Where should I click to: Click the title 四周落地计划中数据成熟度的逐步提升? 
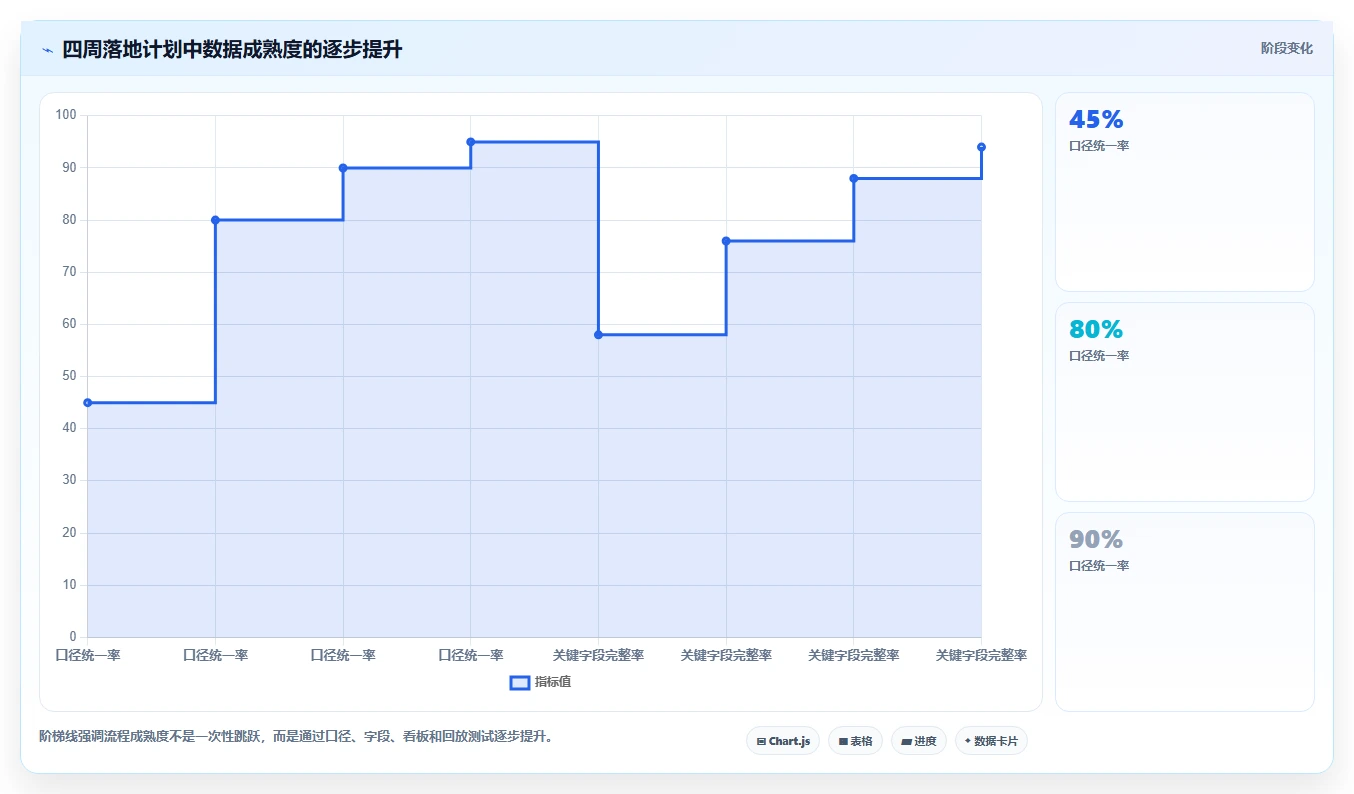click(x=232, y=50)
